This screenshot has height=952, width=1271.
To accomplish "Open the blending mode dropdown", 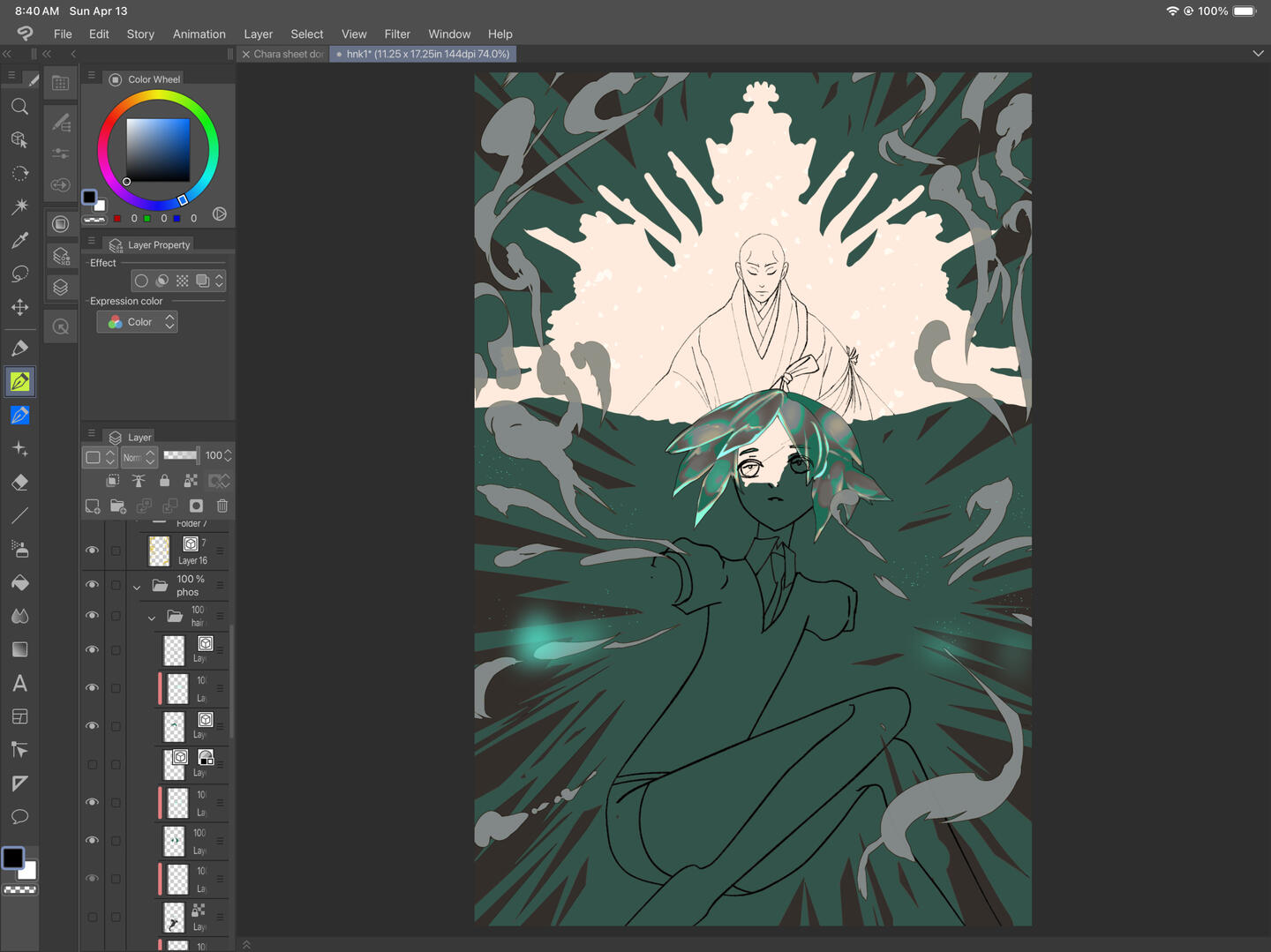I will [139, 457].
